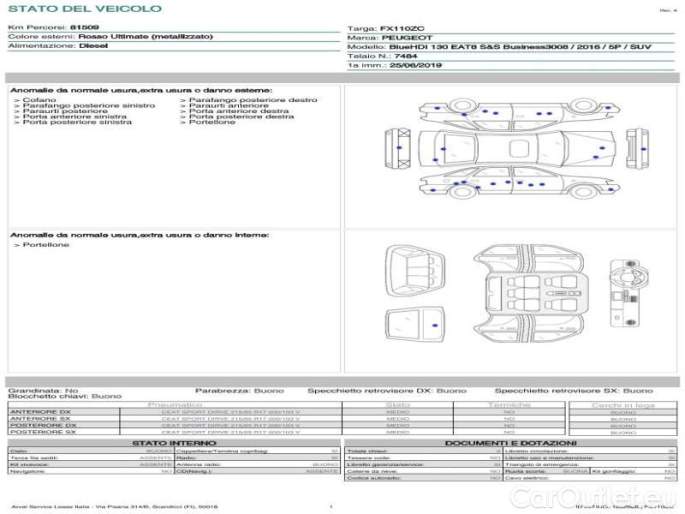Click the Cerchi in lega column header
This screenshot has width=685, height=514.
pyautogui.click(x=623, y=405)
